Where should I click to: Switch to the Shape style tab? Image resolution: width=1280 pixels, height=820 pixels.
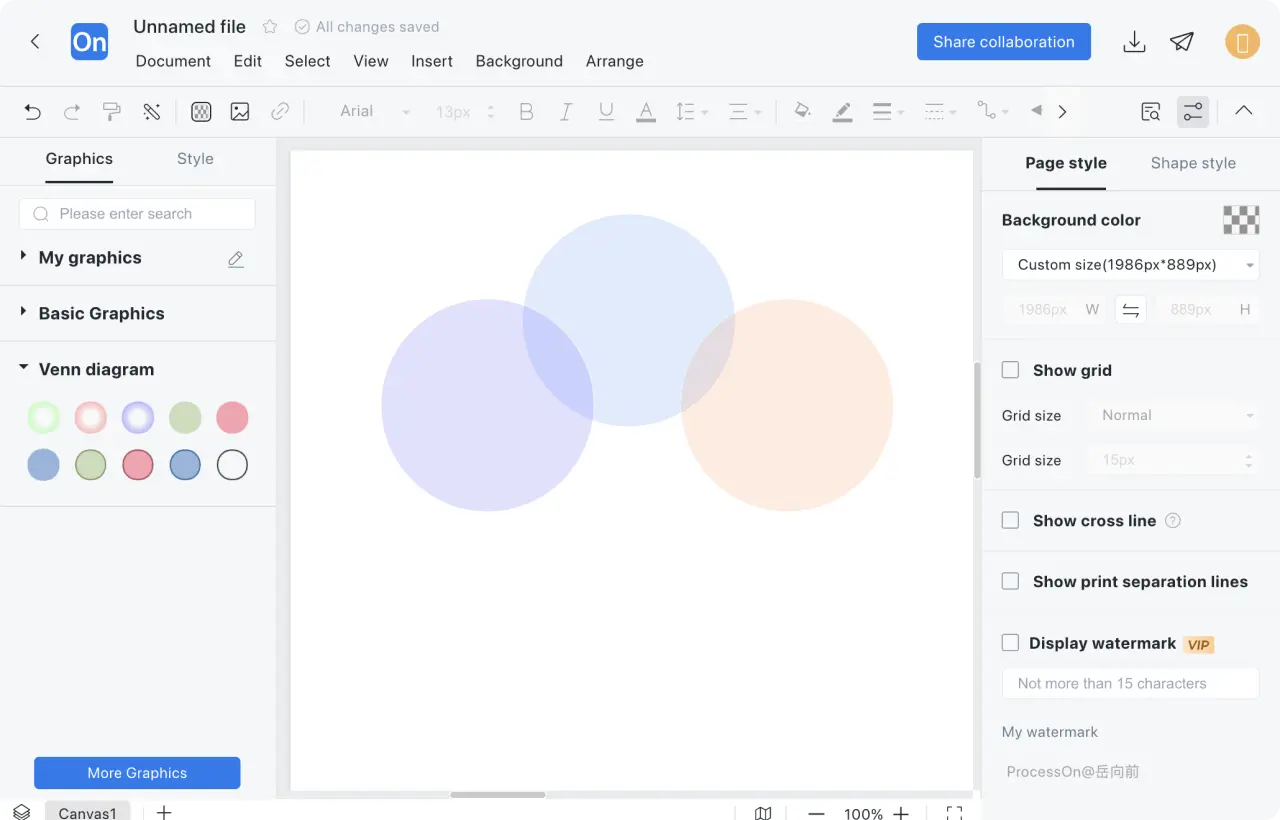(1193, 163)
